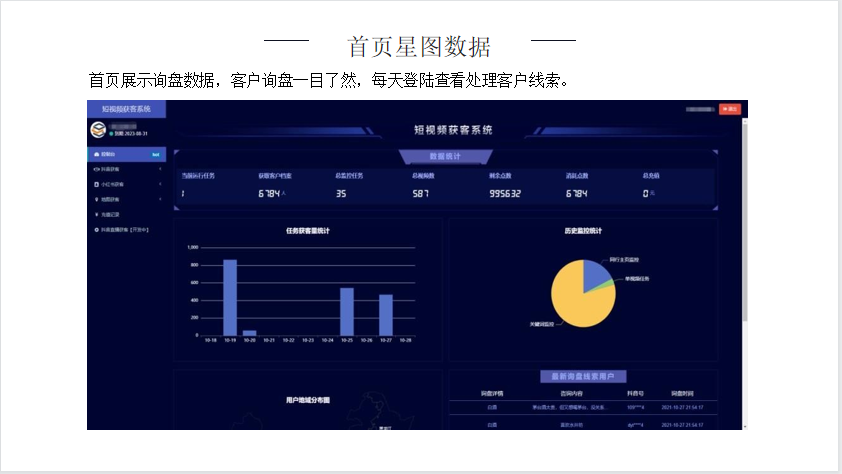Click the 同行主页监控 pie label
Screen dimensions: 842x474
624,260
